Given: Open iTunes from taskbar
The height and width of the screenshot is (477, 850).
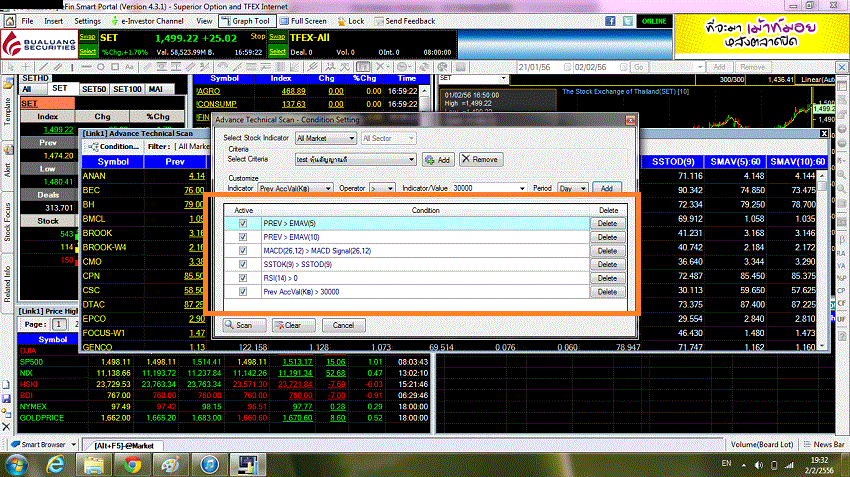Looking at the screenshot, I should coord(210,465).
